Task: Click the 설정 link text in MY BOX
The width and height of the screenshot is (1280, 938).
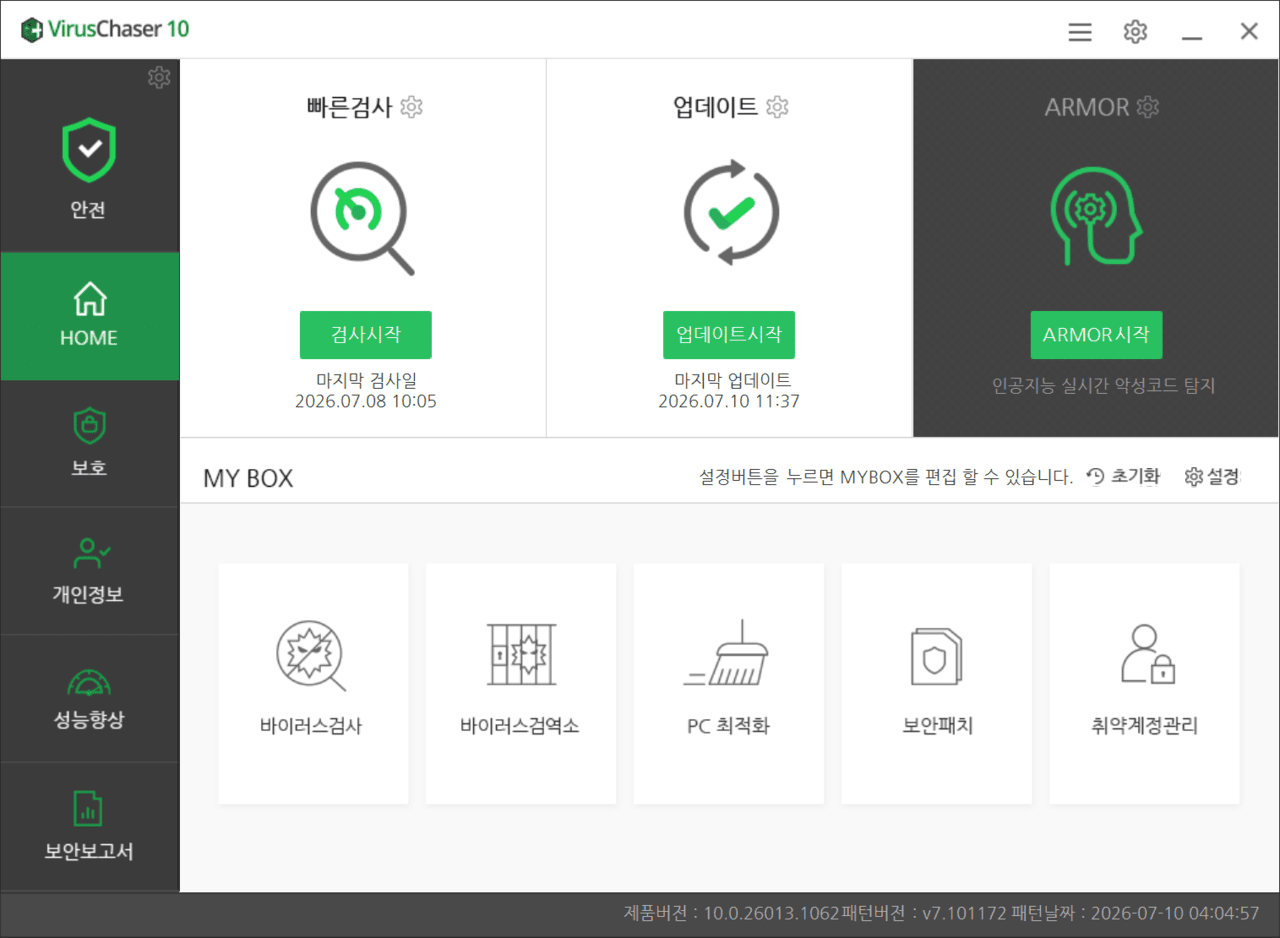Action: tap(1223, 477)
